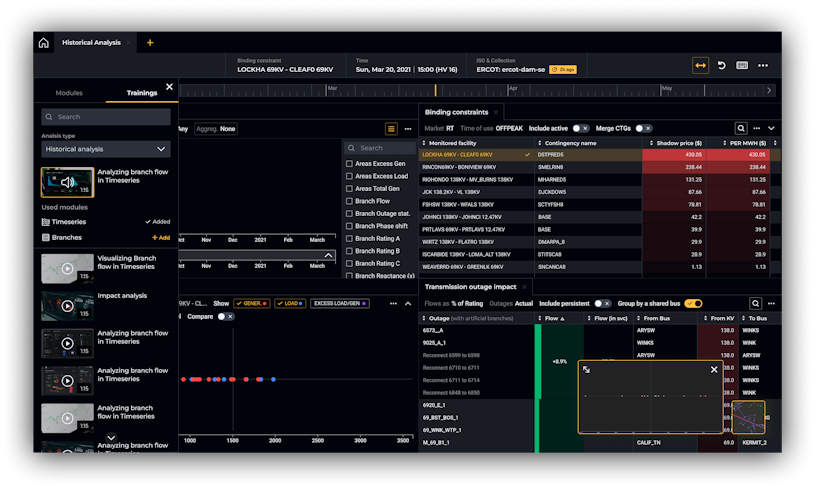Sort by Shadow price column
This screenshot has width=815, height=488.
[x=676, y=143]
